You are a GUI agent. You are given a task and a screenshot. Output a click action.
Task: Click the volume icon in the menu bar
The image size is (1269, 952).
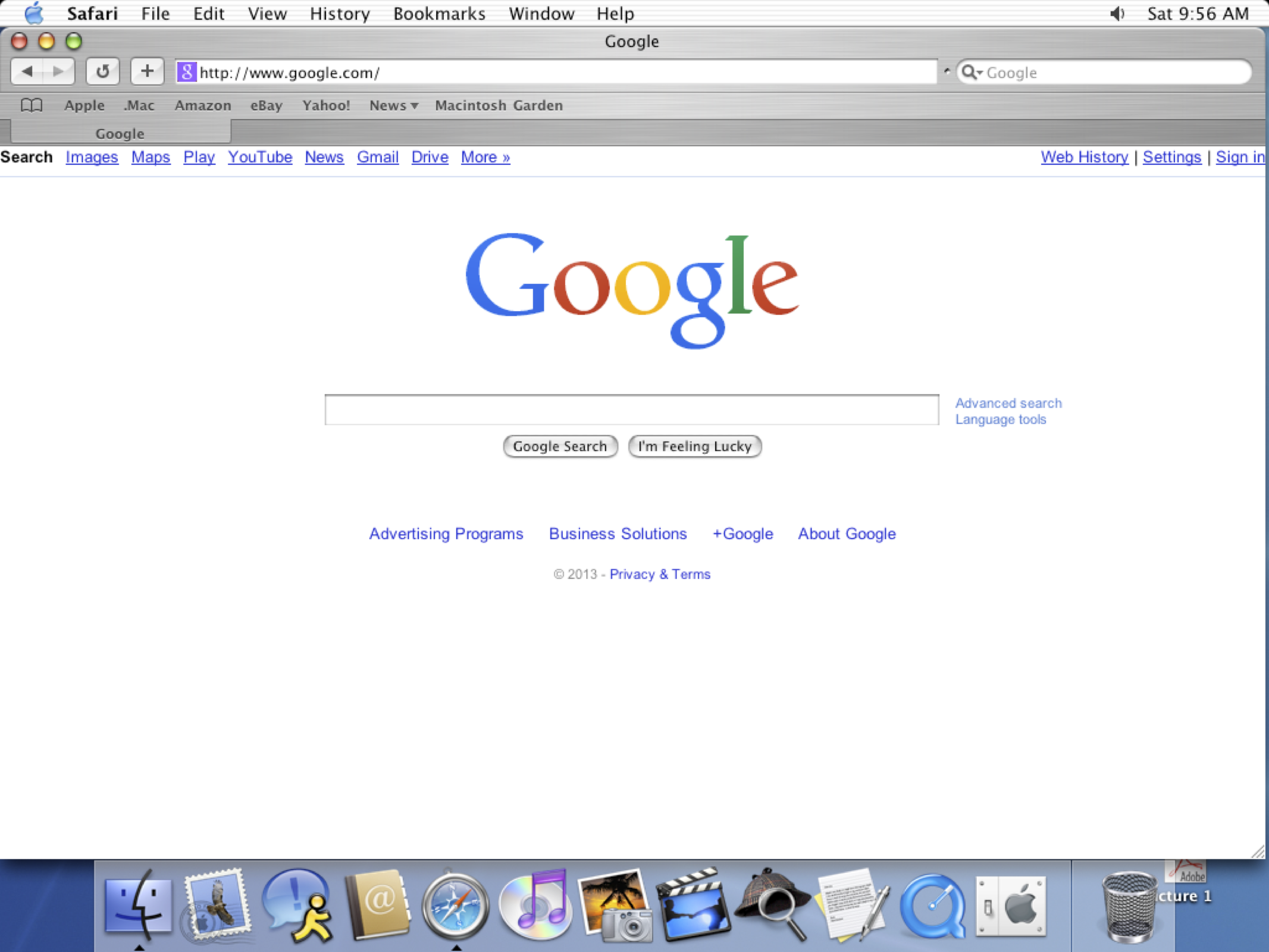click(1117, 13)
